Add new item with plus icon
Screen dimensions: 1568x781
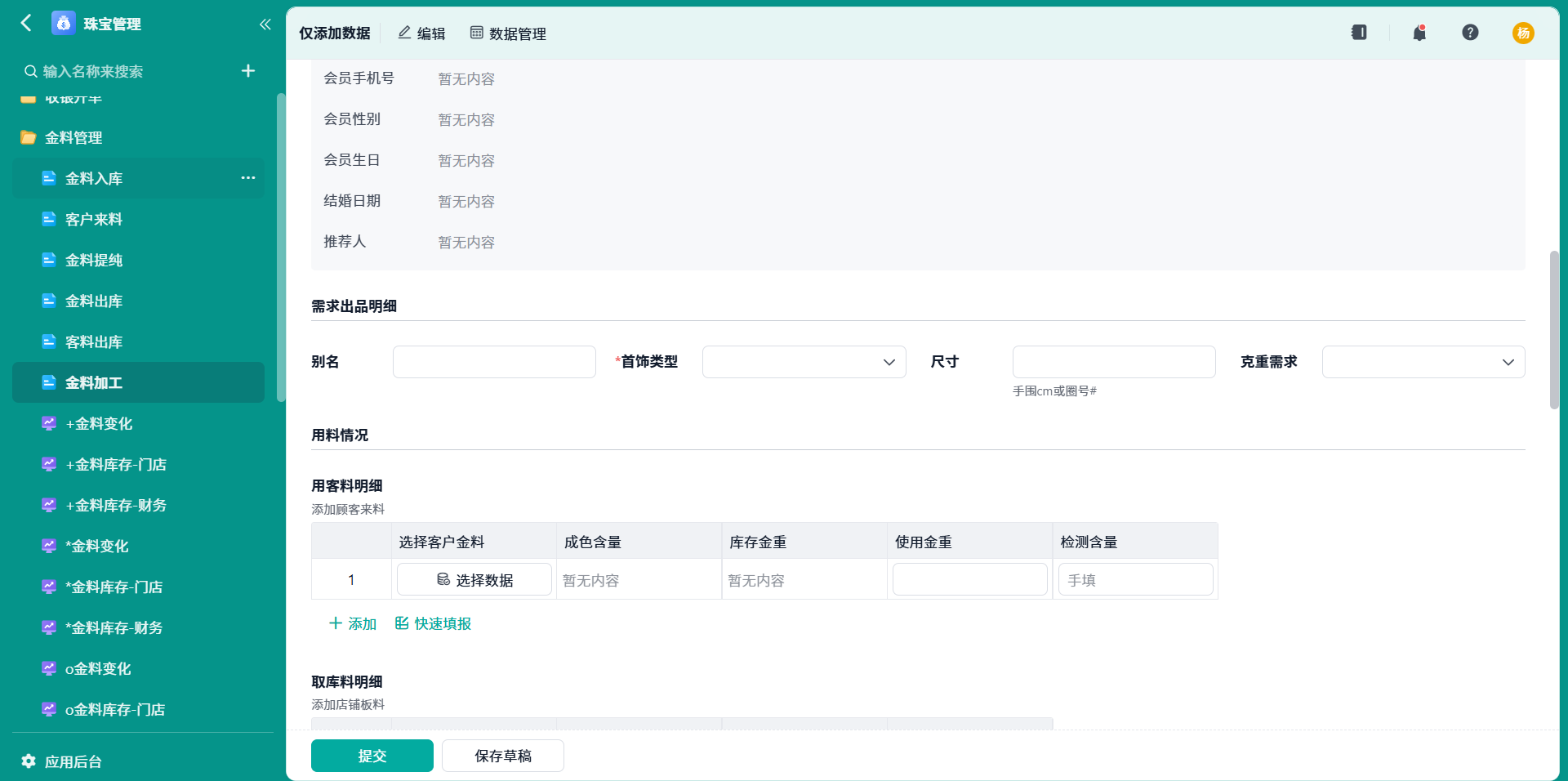[x=248, y=71]
